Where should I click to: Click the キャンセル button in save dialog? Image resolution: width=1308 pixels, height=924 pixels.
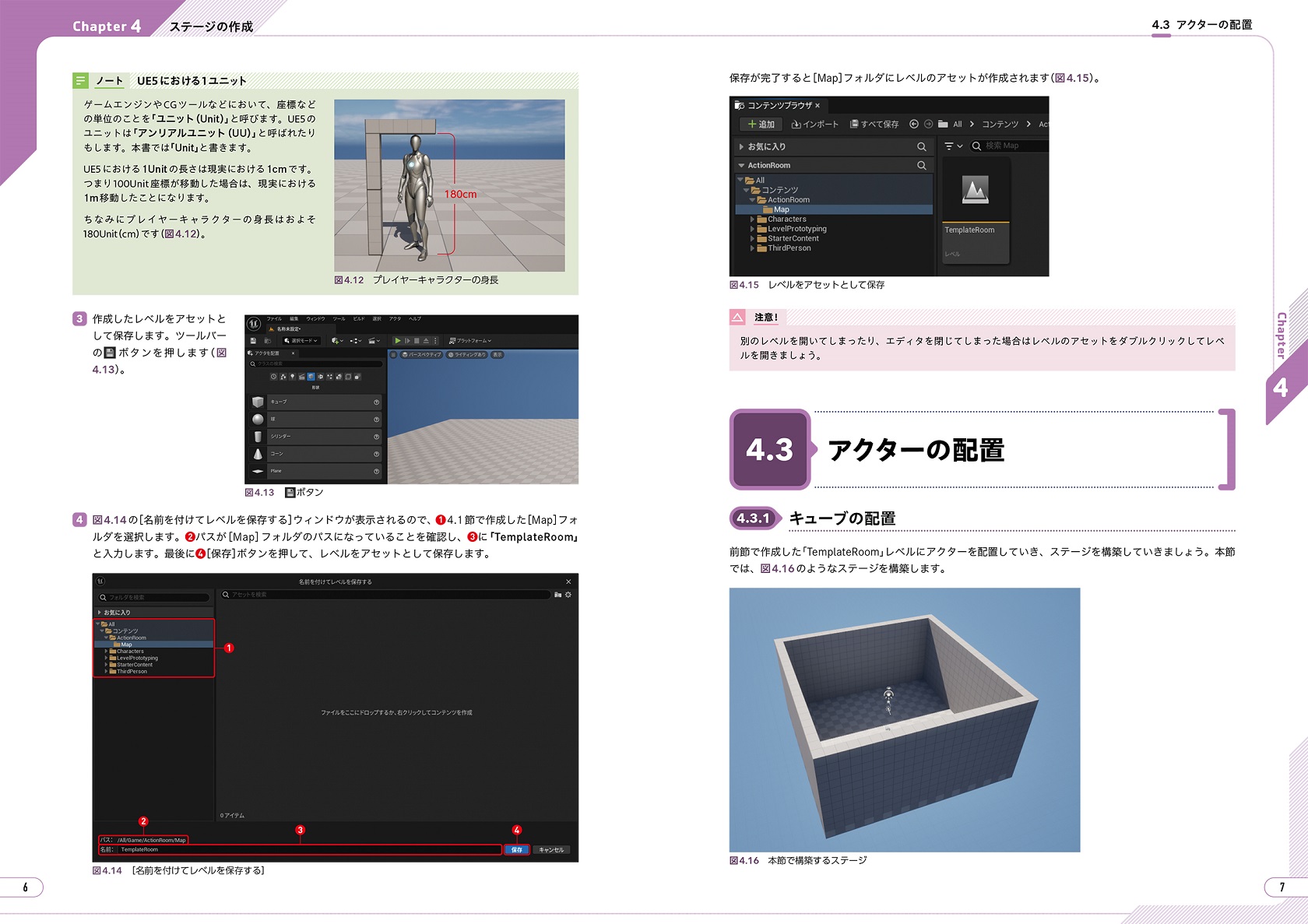[x=551, y=850]
